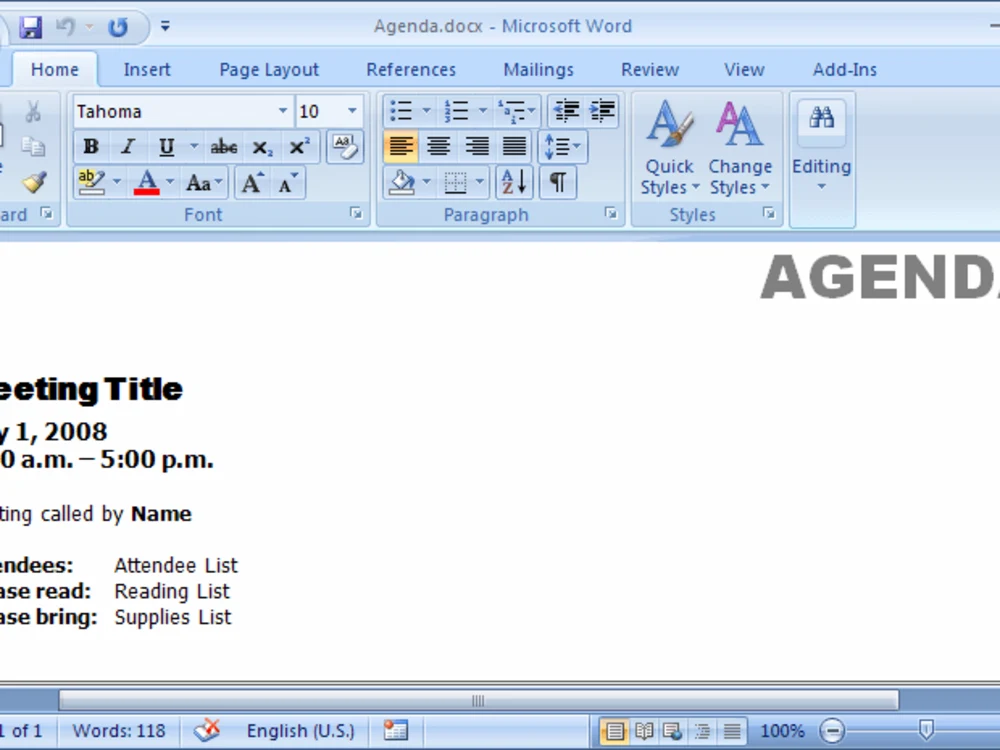Open Quick Styles gallery

[x=669, y=148]
